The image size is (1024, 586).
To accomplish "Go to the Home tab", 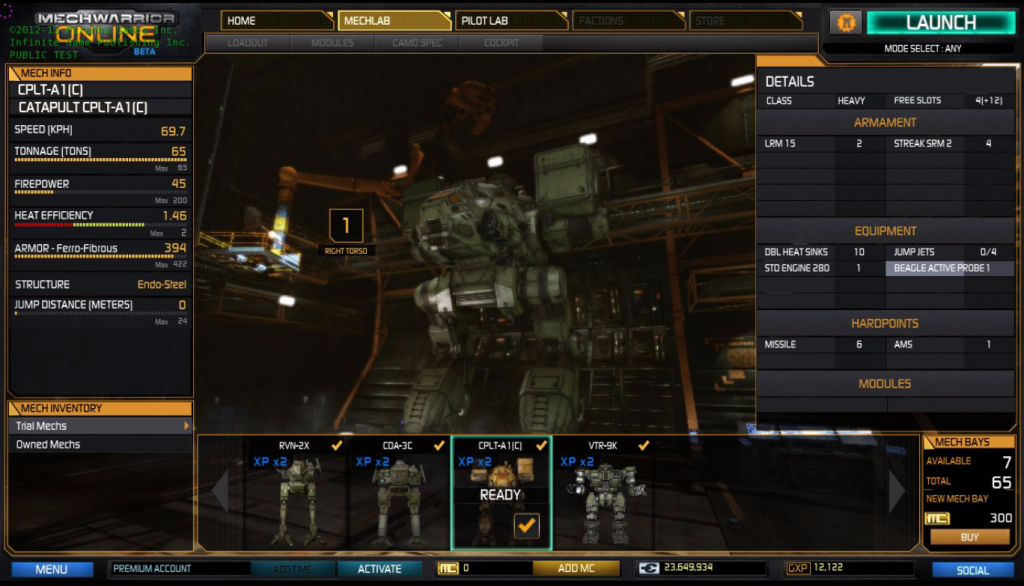I will point(277,21).
